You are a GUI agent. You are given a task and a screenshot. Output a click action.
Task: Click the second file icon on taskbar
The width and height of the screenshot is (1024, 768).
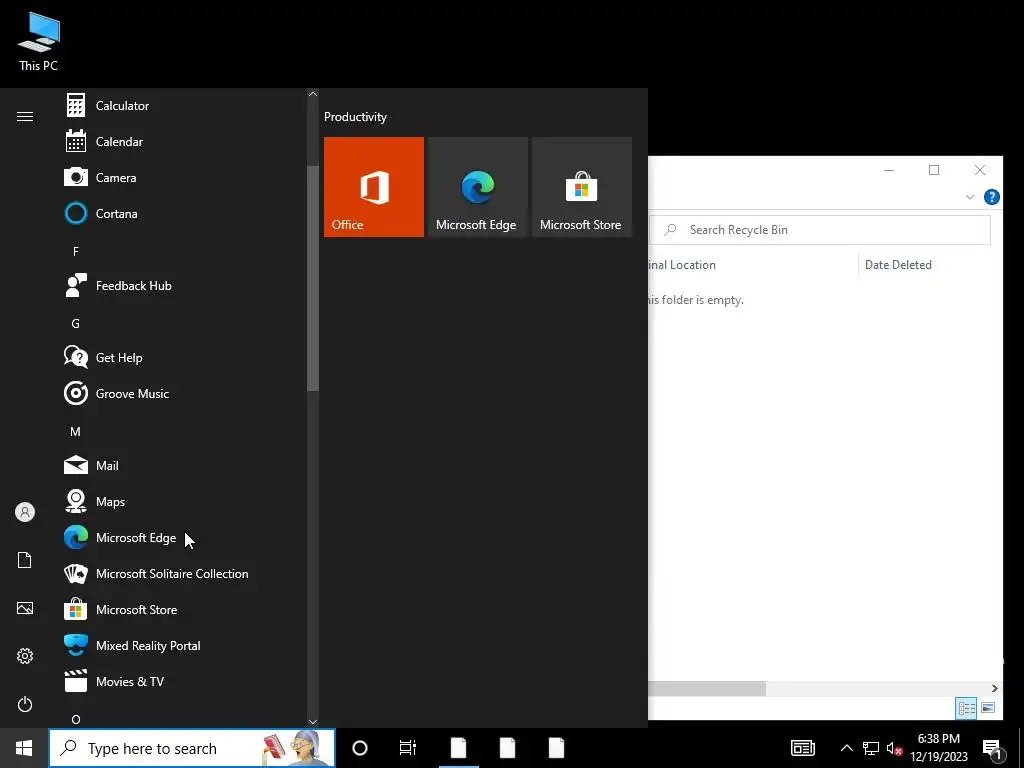507,748
